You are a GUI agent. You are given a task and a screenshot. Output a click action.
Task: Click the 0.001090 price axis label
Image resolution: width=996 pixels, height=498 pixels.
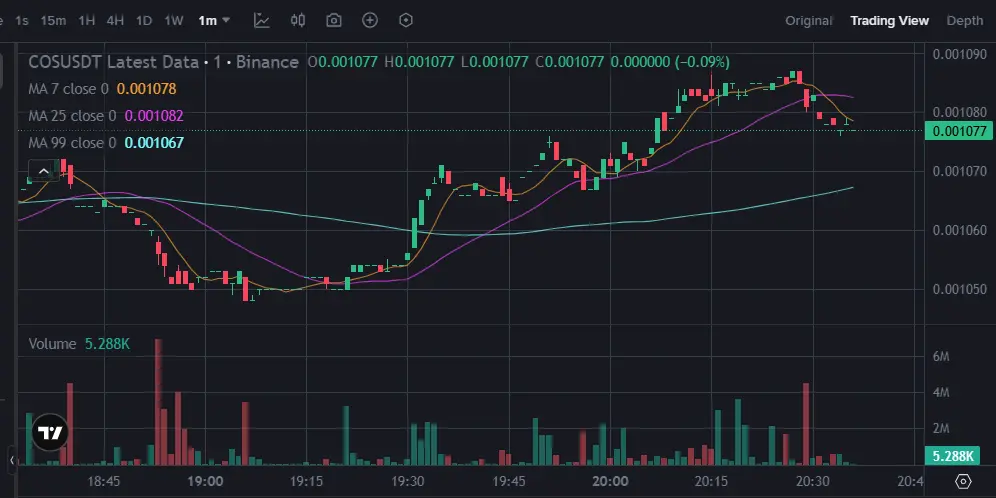959,53
